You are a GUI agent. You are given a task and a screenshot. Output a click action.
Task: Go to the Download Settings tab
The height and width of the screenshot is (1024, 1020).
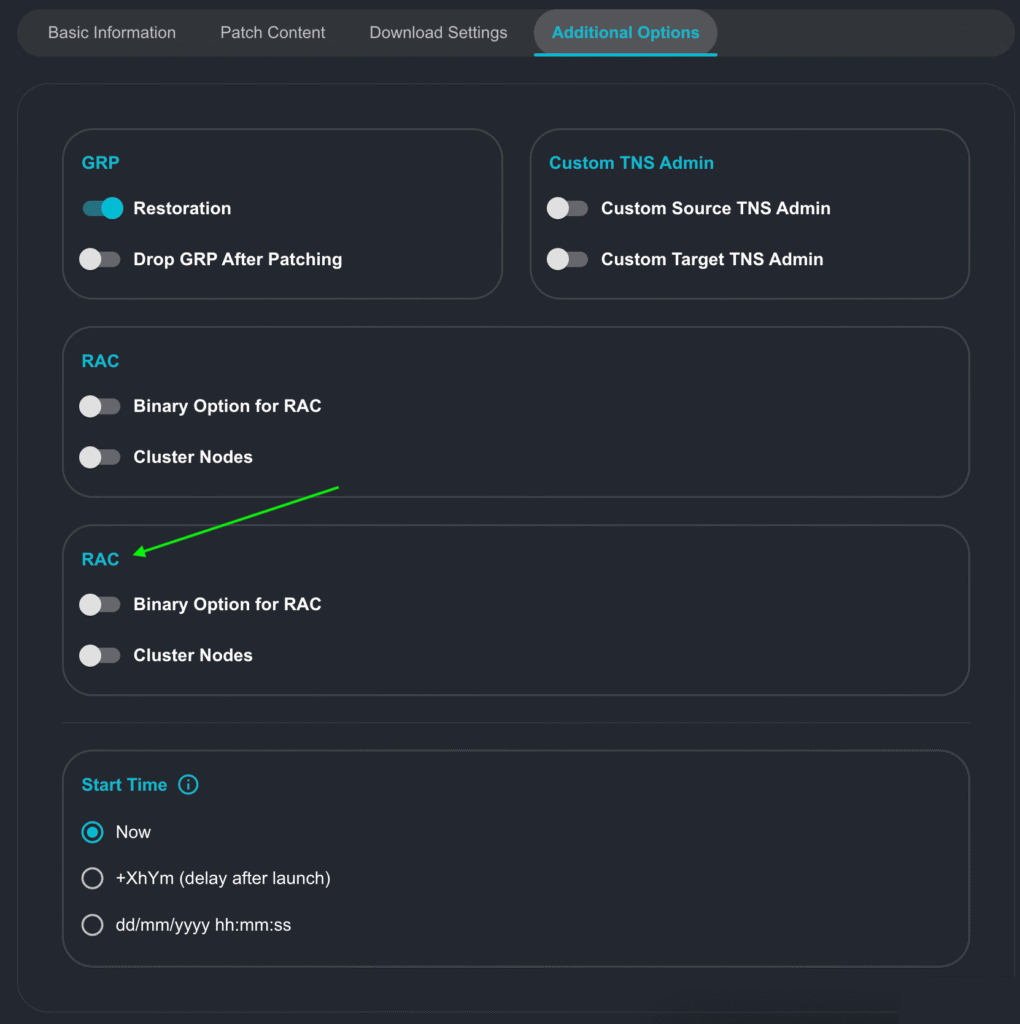(x=438, y=33)
